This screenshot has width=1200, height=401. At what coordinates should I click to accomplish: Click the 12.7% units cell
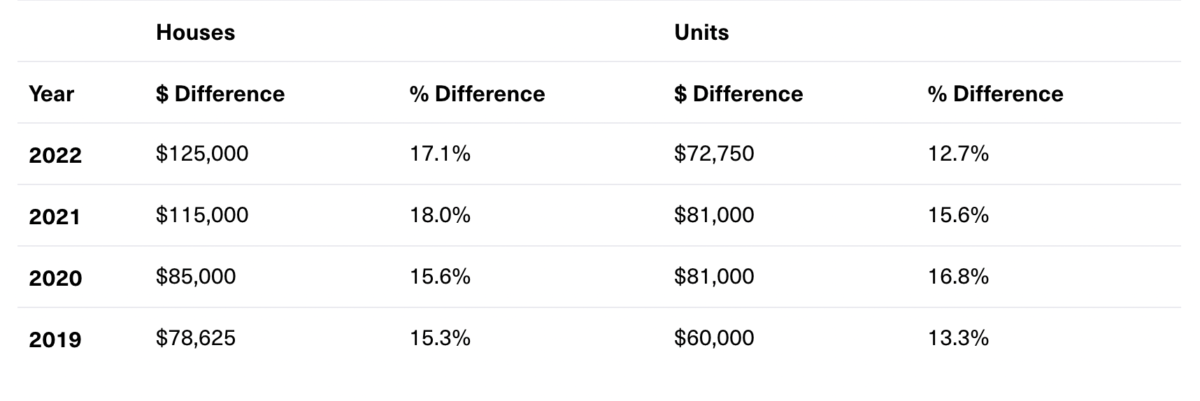pyautogui.click(x=958, y=155)
